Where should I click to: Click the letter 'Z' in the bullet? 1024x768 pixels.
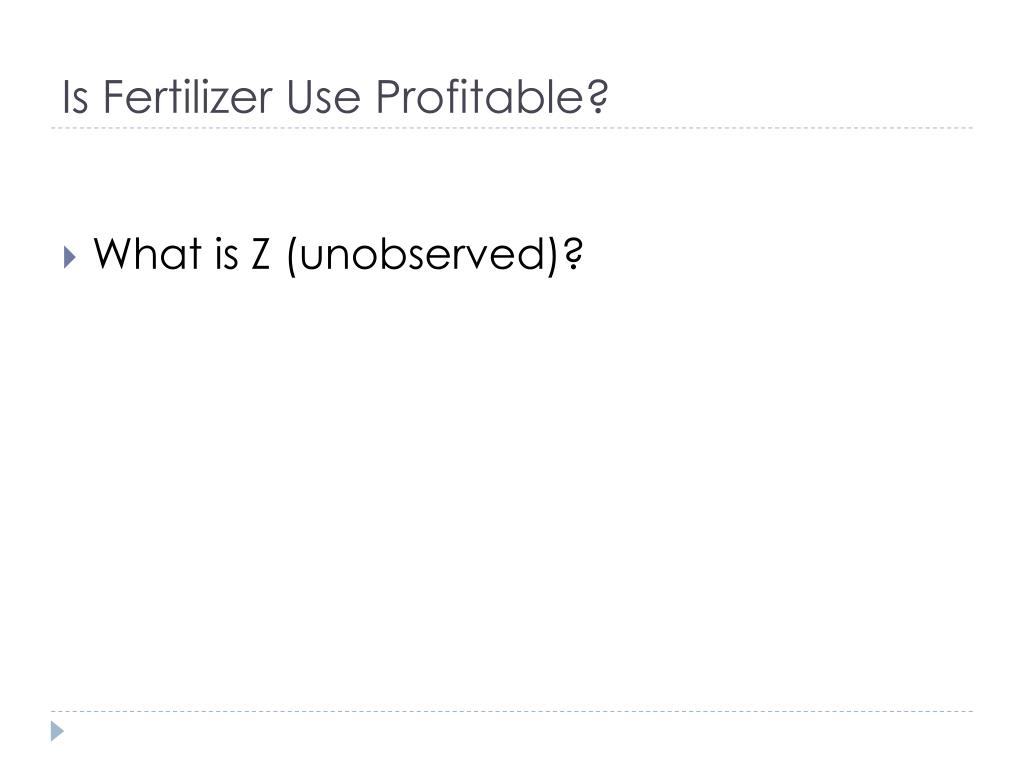pos(261,253)
